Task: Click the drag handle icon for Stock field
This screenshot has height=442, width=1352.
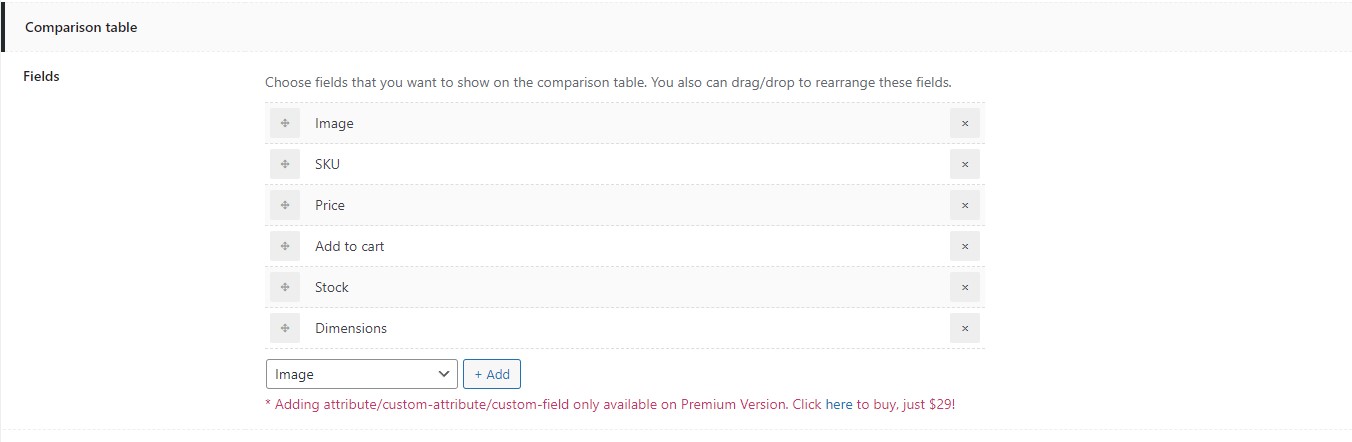Action: pyautogui.click(x=285, y=287)
